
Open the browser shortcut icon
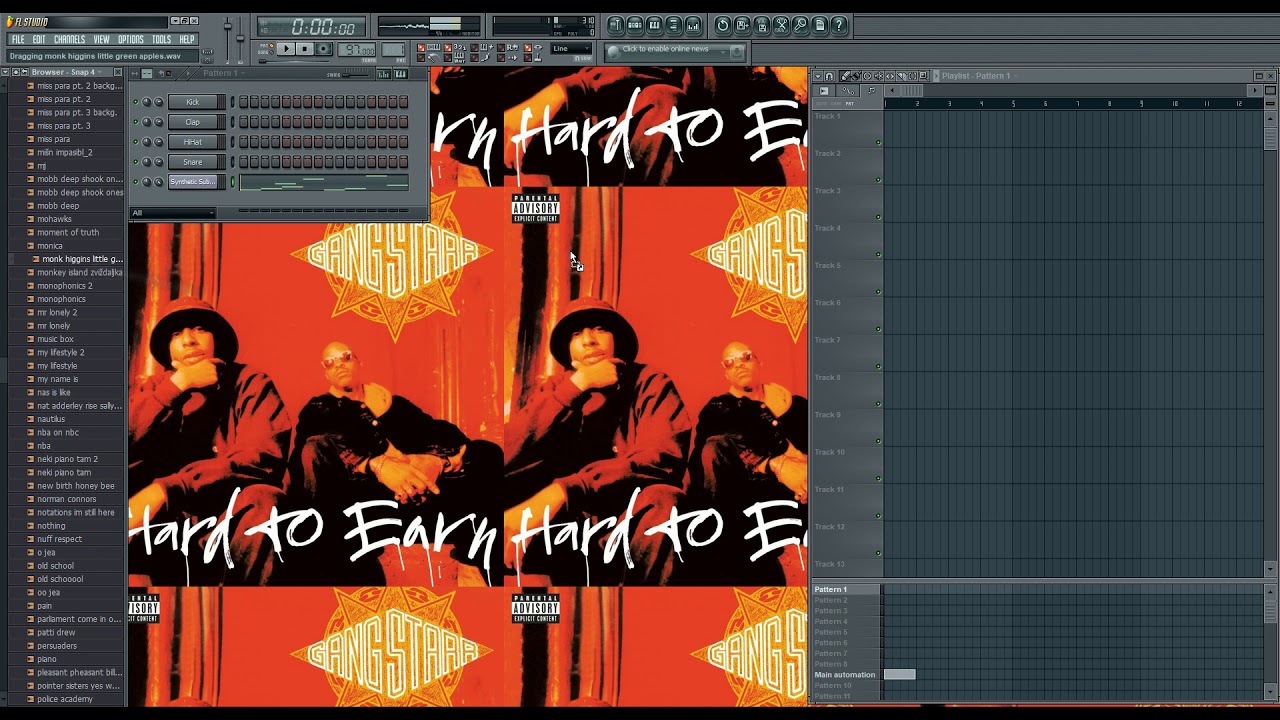point(674,25)
